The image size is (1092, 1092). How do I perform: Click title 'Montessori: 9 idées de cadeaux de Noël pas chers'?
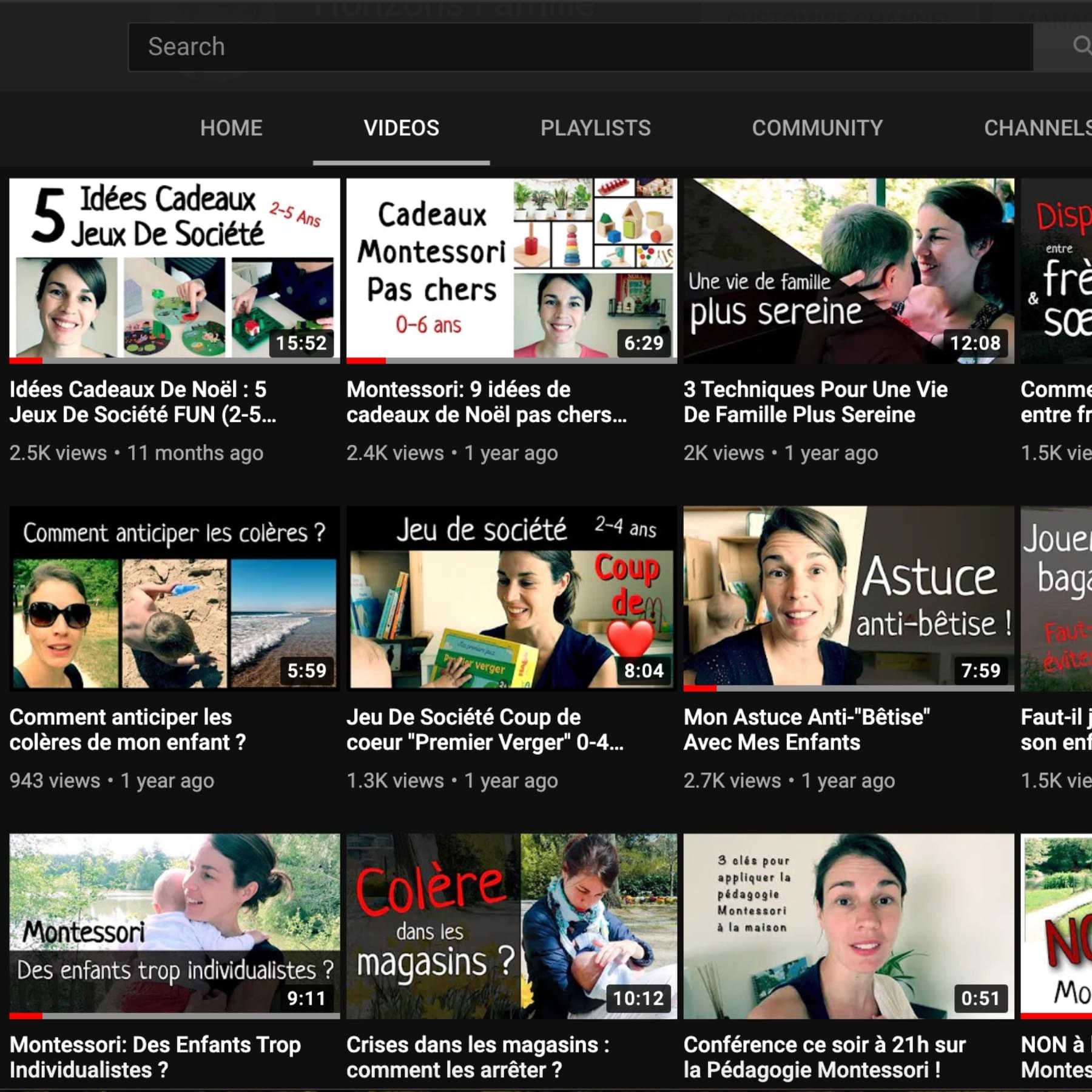[x=487, y=402]
